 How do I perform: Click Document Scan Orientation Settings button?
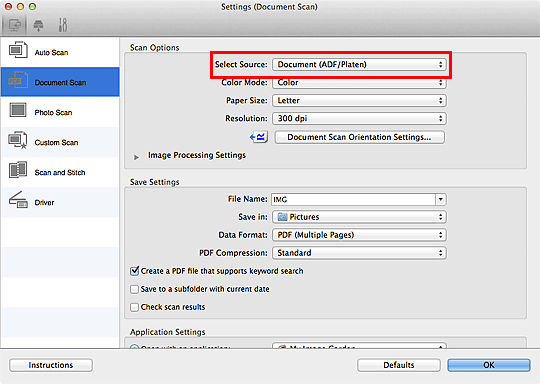(x=359, y=137)
